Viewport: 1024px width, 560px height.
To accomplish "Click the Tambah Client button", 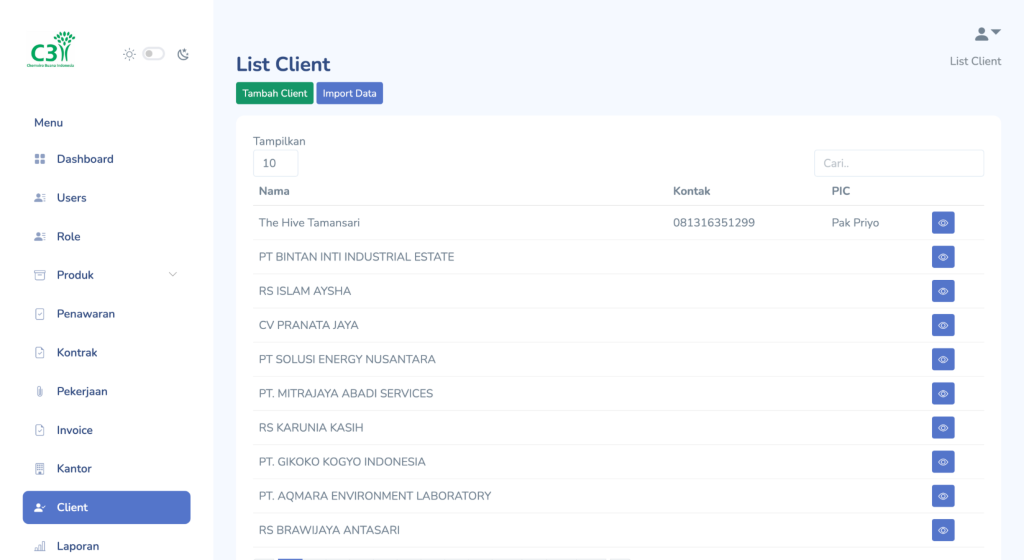I will pyautogui.click(x=275, y=93).
